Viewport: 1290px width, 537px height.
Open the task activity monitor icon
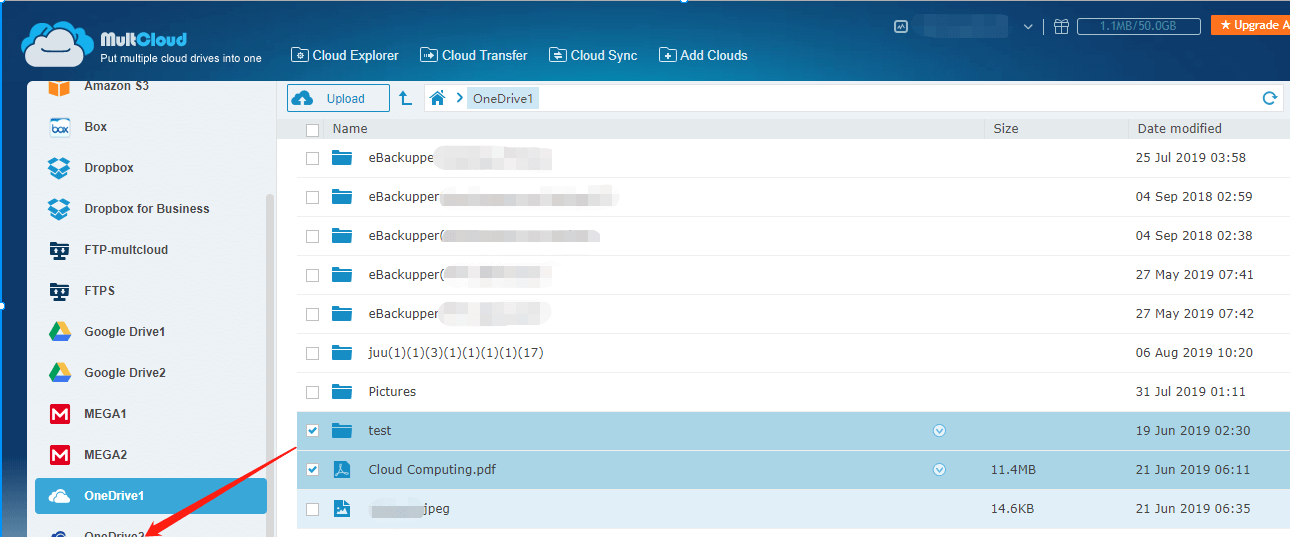[x=901, y=27]
